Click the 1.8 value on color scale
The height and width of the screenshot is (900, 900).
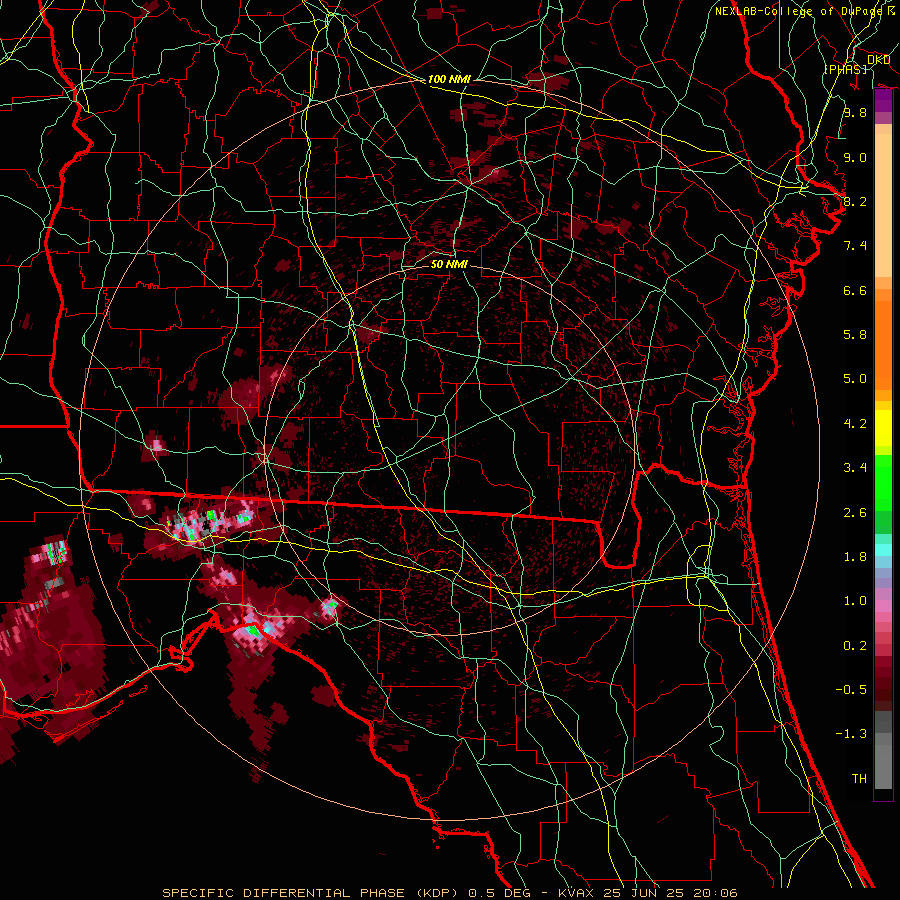tap(855, 557)
